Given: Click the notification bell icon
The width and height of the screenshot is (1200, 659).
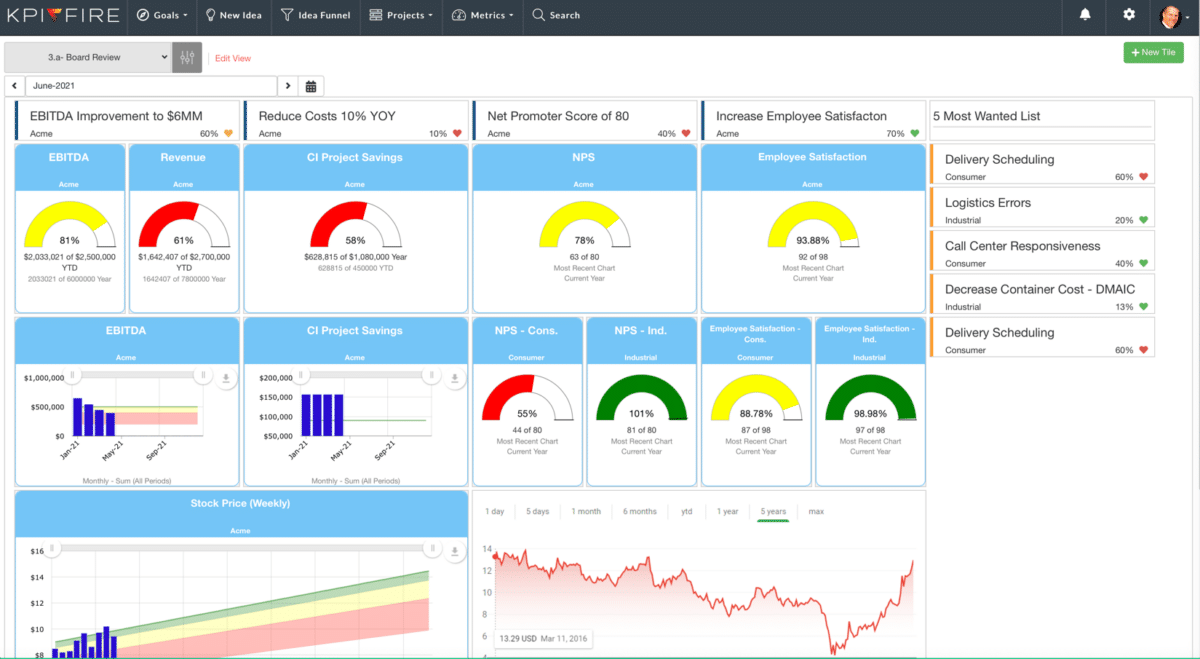Looking at the screenshot, I should (1084, 16).
